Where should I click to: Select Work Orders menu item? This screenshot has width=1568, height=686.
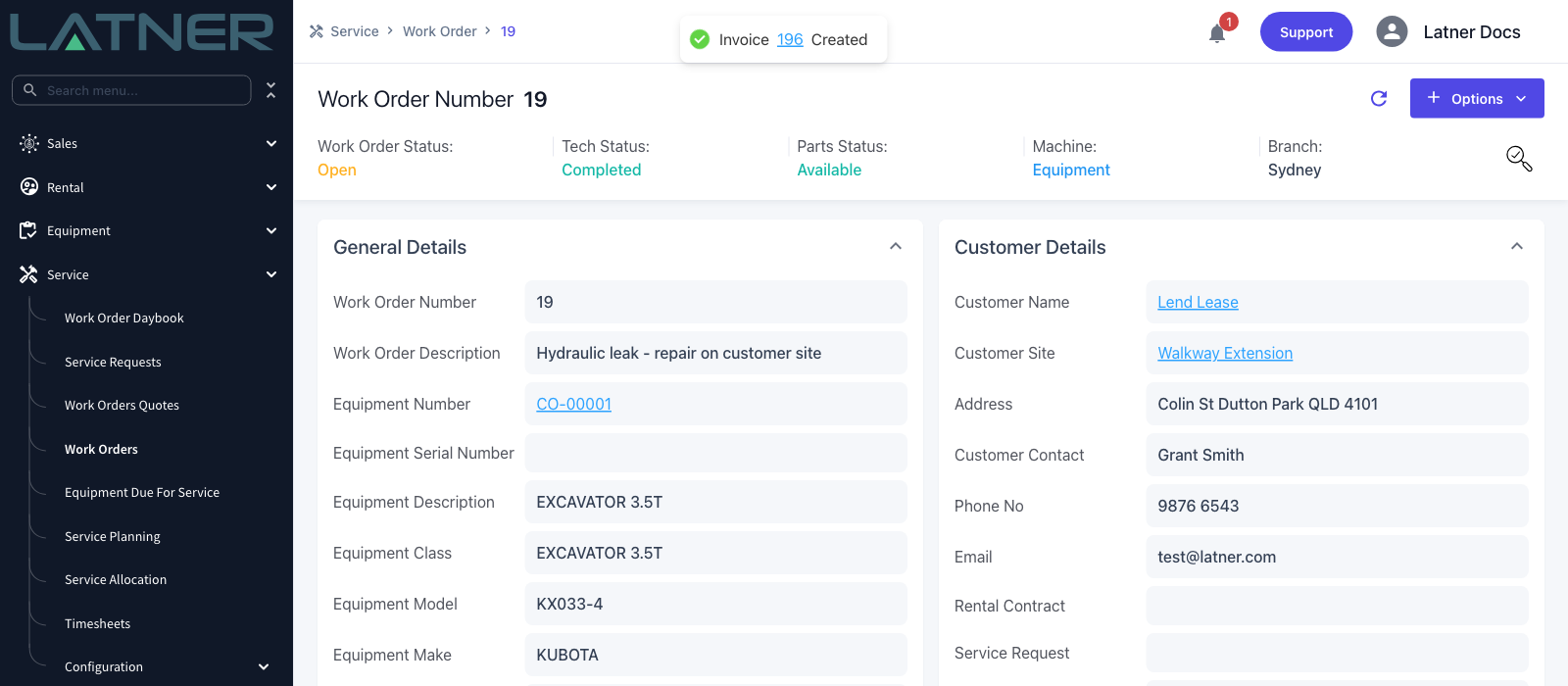[101, 449]
